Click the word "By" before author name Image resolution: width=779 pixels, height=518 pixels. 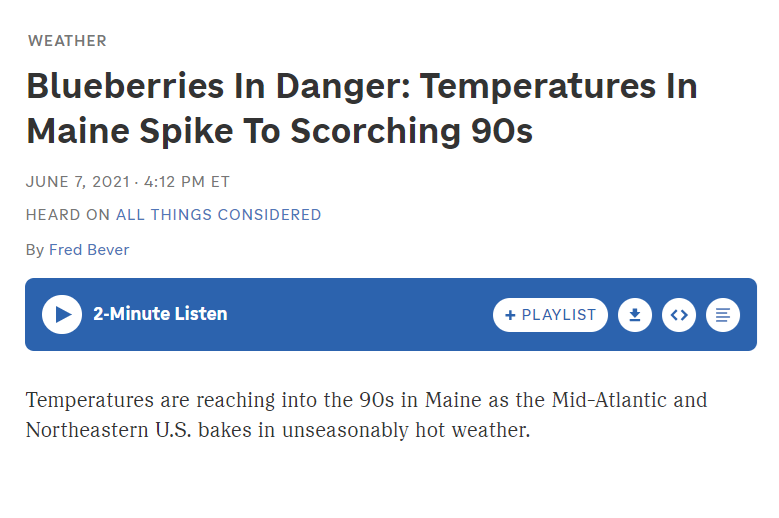click(x=35, y=250)
